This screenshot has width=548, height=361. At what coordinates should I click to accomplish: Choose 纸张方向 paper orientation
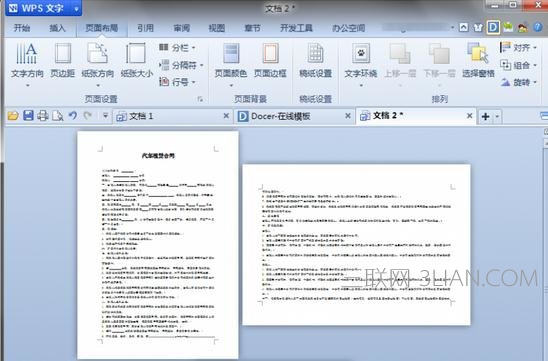click(x=98, y=60)
